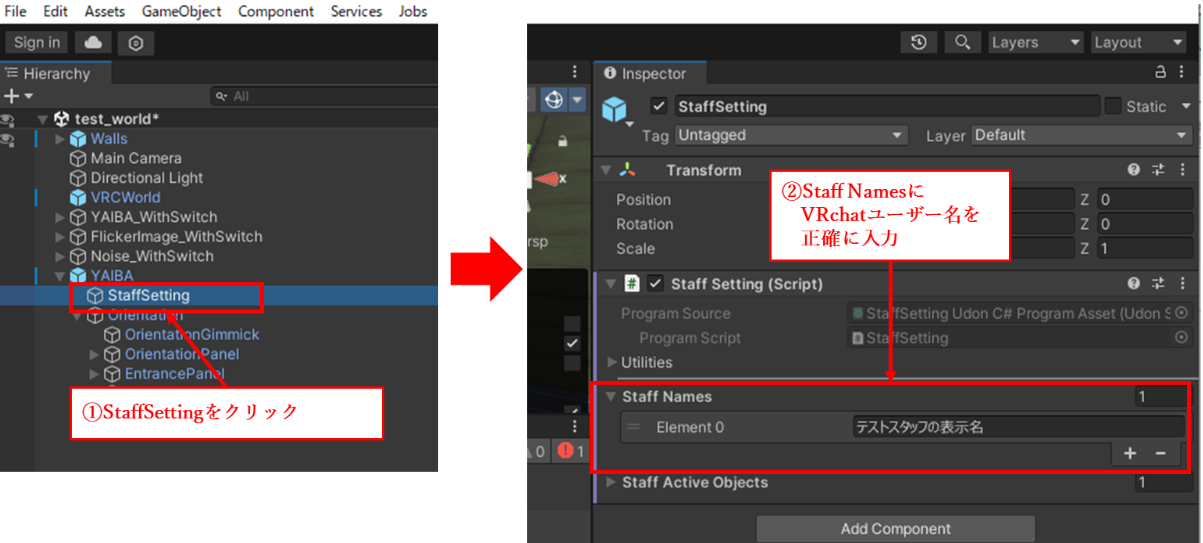Disable the Staff Setting script checkbox

point(656,284)
